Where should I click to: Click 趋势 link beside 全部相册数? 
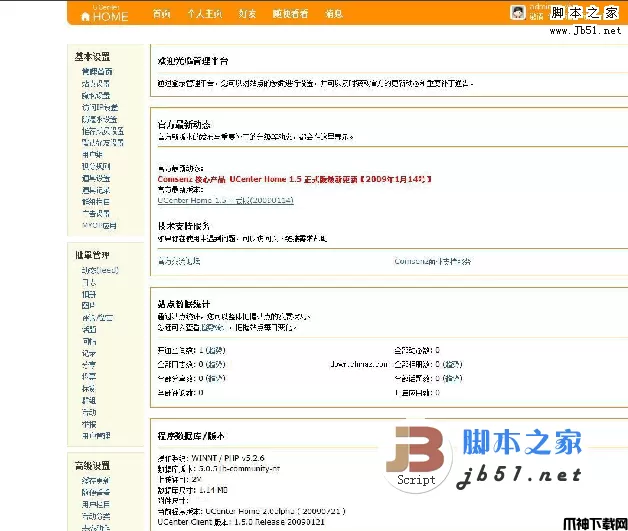tap(453, 364)
